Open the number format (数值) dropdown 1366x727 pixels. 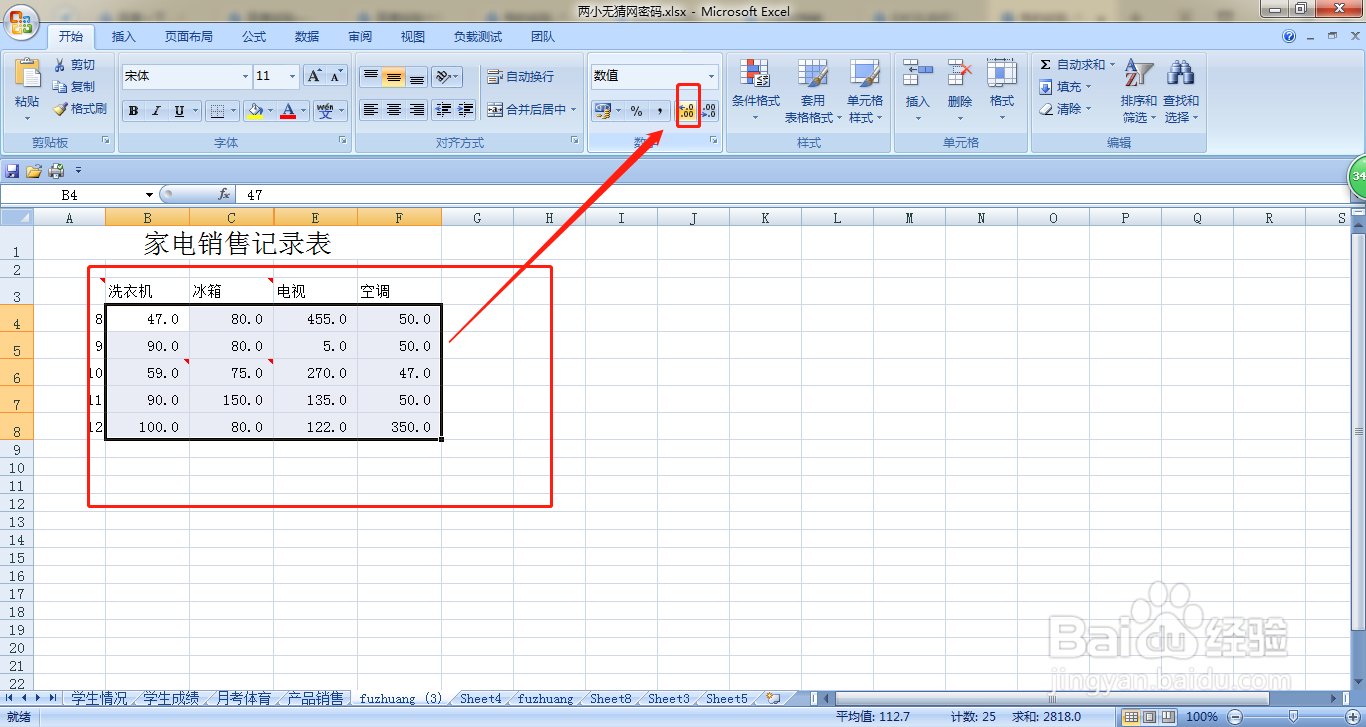712,76
